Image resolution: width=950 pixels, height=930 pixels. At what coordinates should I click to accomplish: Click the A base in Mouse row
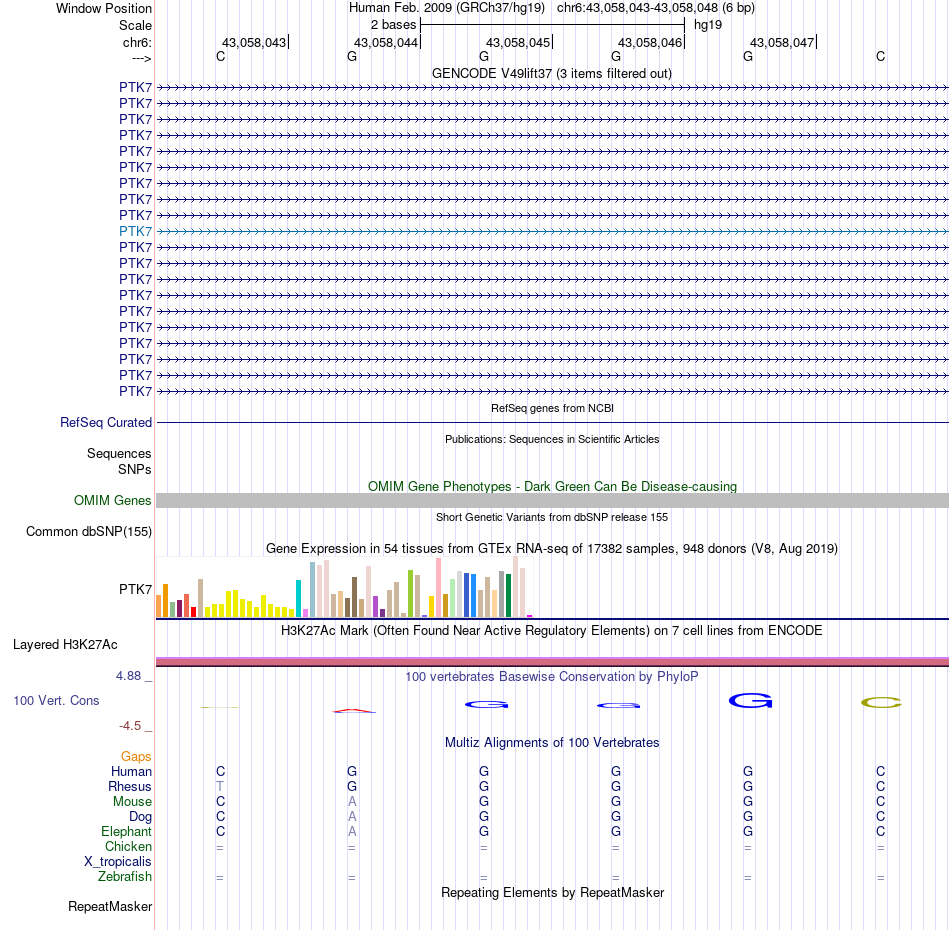click(352, 802)
